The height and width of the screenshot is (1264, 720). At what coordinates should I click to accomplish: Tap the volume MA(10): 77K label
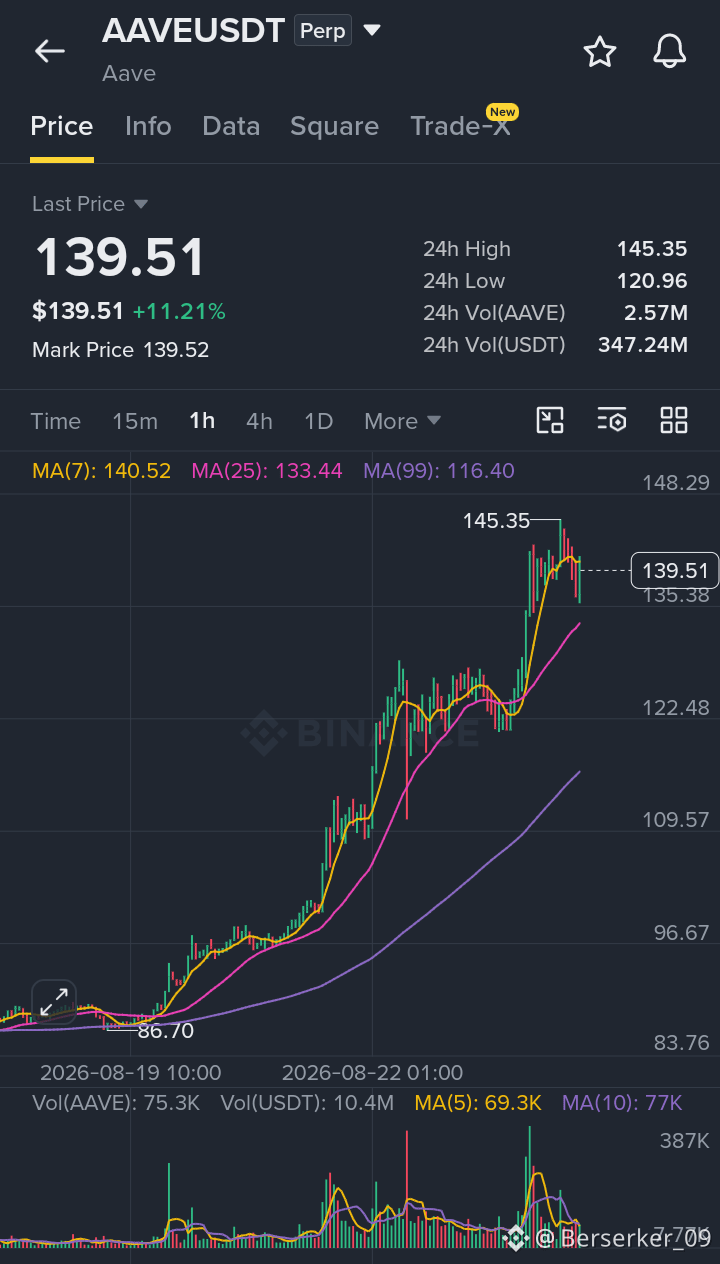tap(622, 1103)
